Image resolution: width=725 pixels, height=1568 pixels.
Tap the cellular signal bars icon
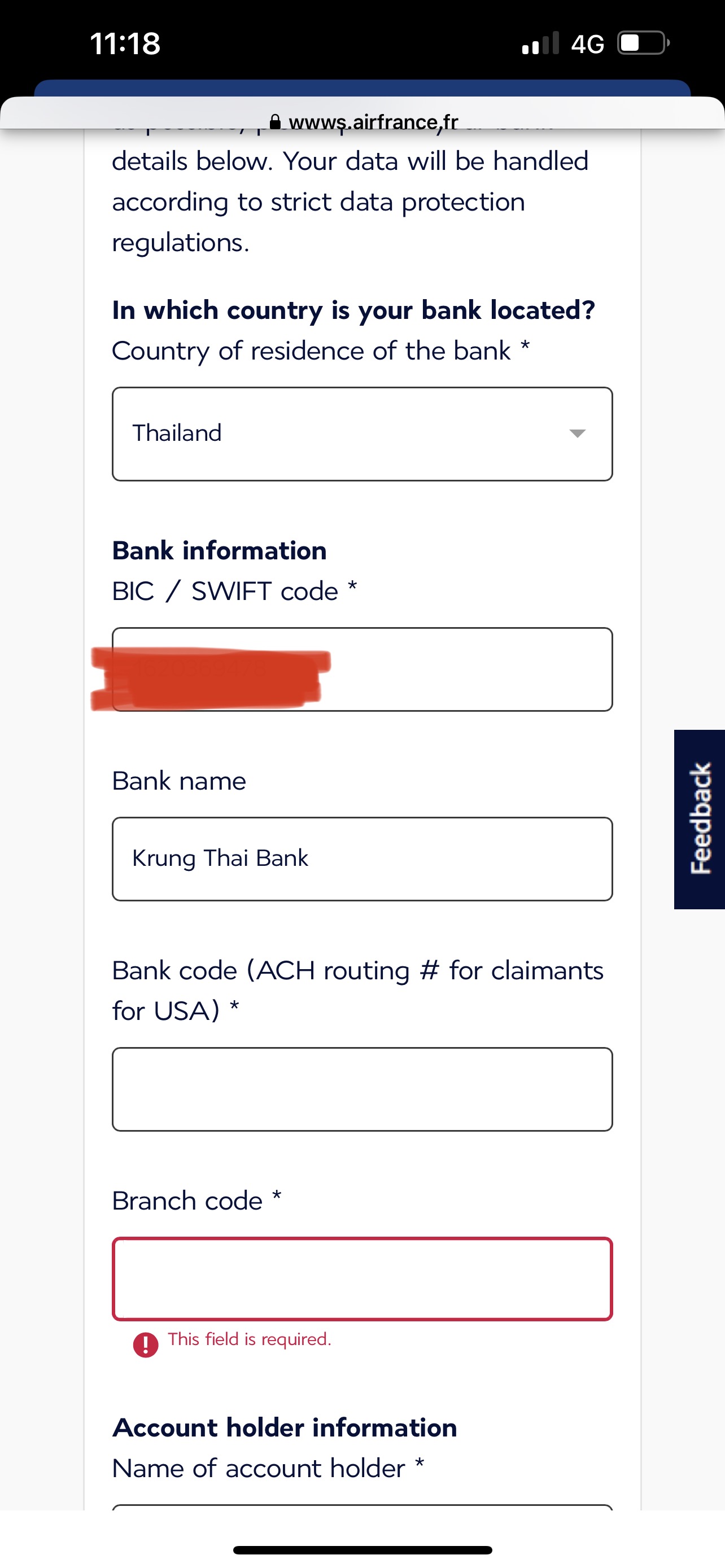[x=540, y=43]
